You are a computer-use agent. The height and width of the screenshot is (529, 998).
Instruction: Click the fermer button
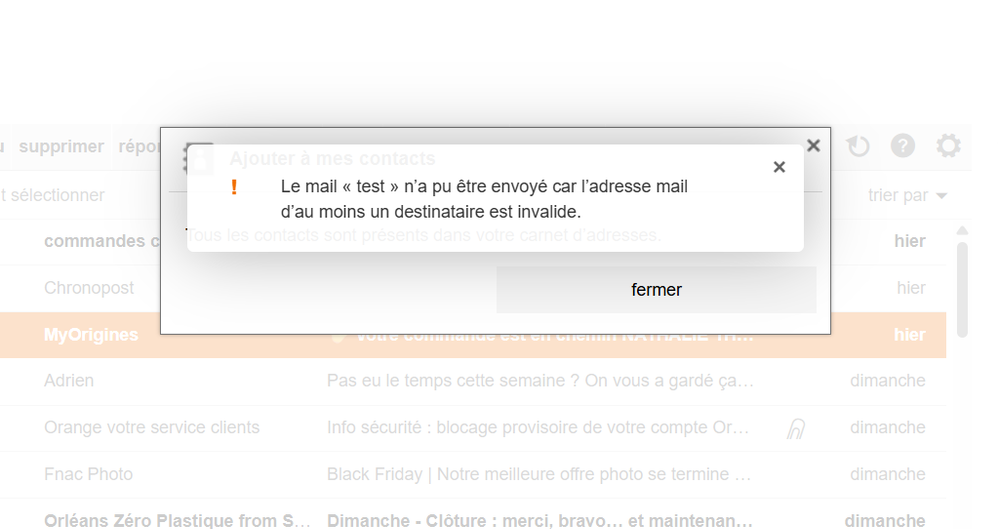point(656,290)
